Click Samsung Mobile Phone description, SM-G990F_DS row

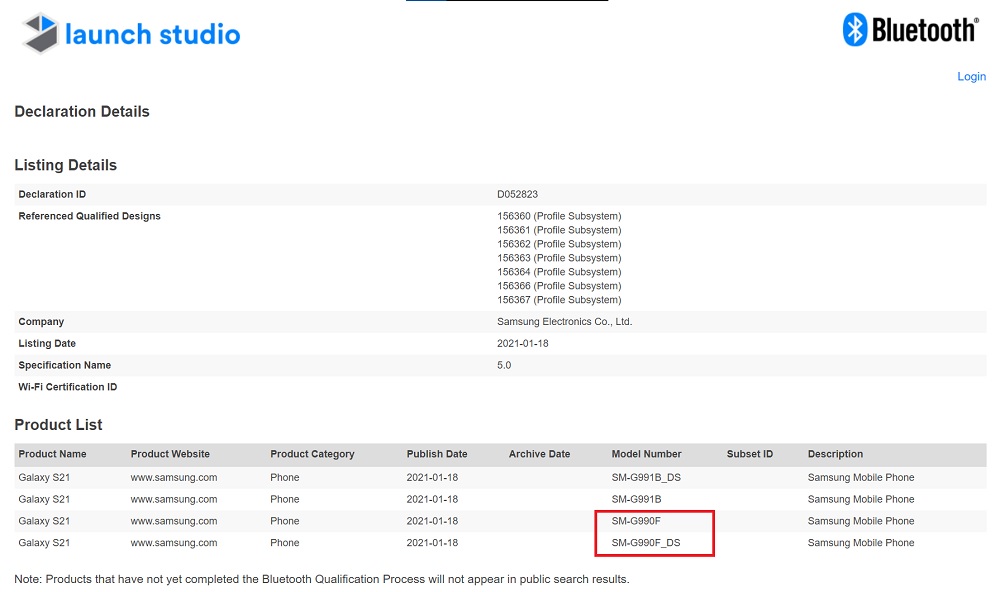click(861, 543)
